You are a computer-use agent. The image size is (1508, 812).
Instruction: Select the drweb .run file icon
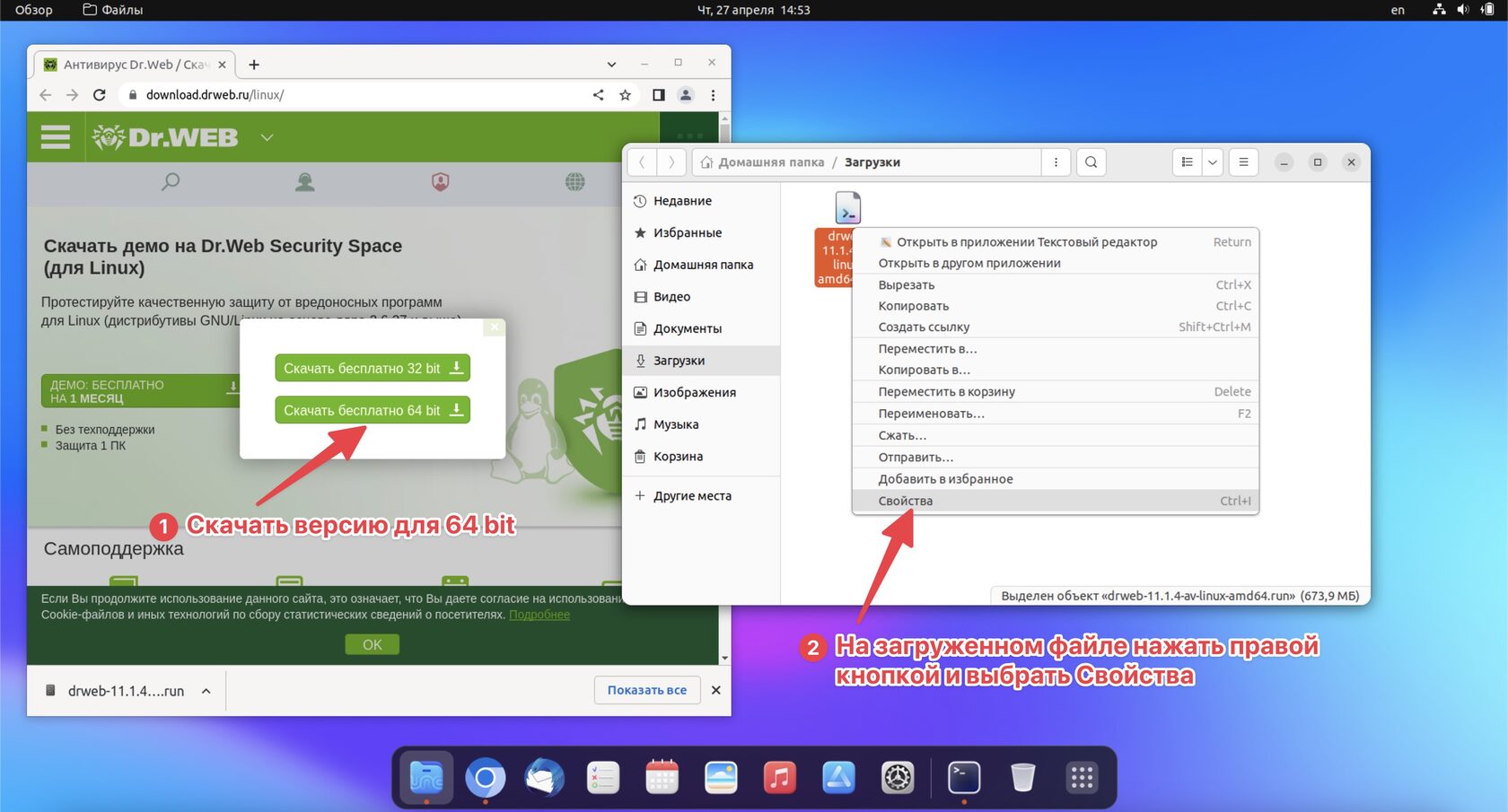847,208
